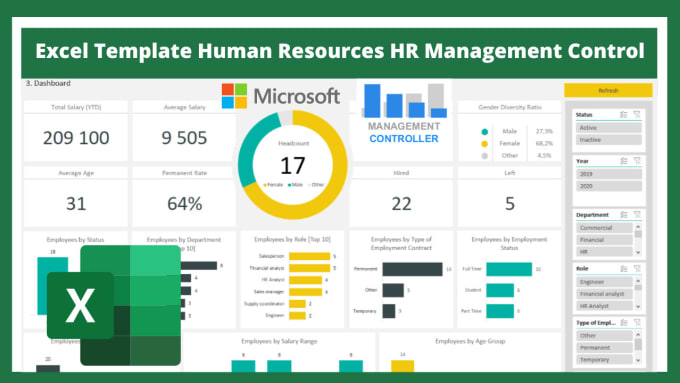Click the '3. Dashboard' sheet heading
Image resolution: width=680 pixels, height=383 pixels.
(x=48, y=83)
